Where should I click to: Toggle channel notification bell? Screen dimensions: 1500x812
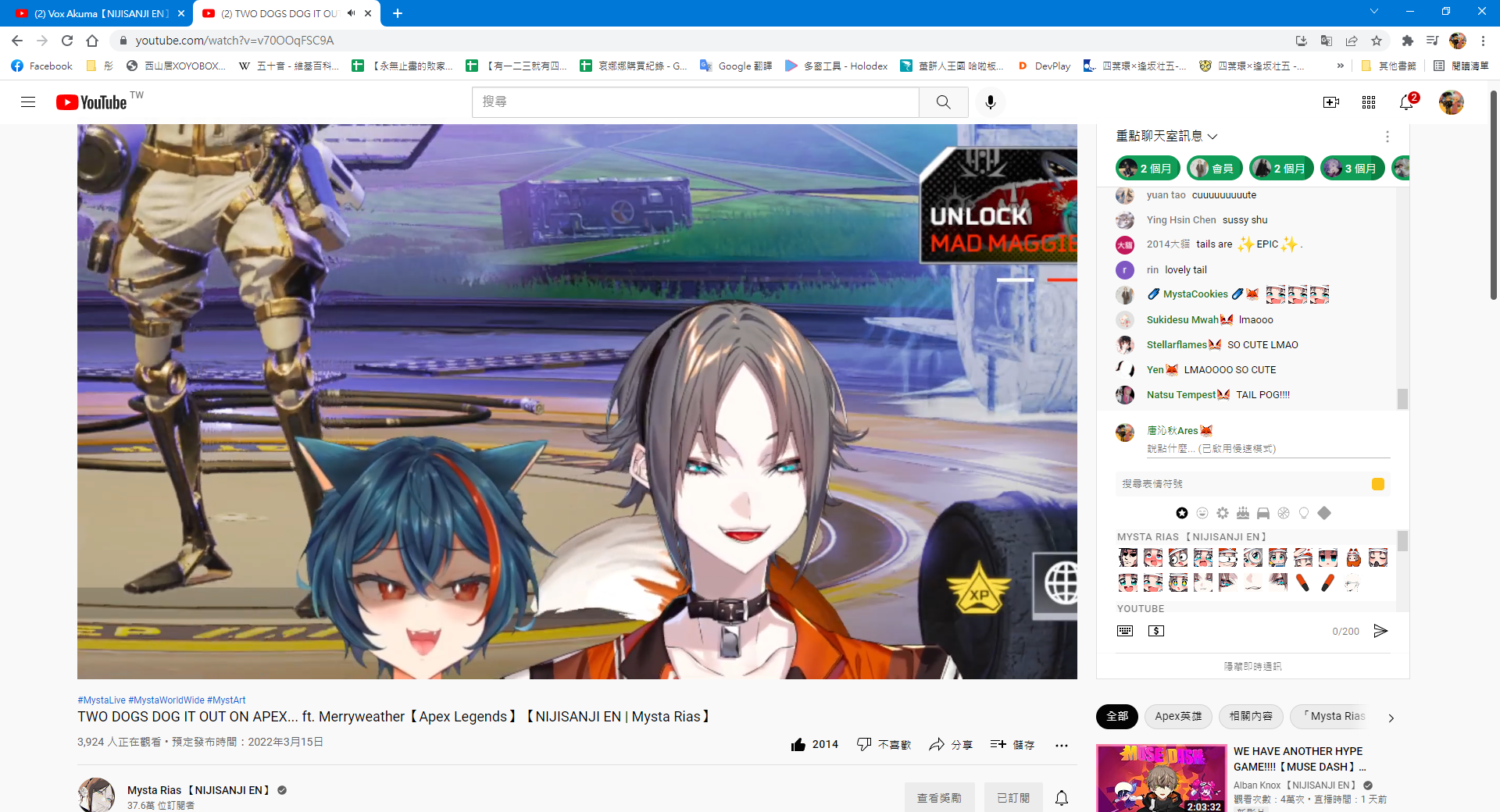1062,798
